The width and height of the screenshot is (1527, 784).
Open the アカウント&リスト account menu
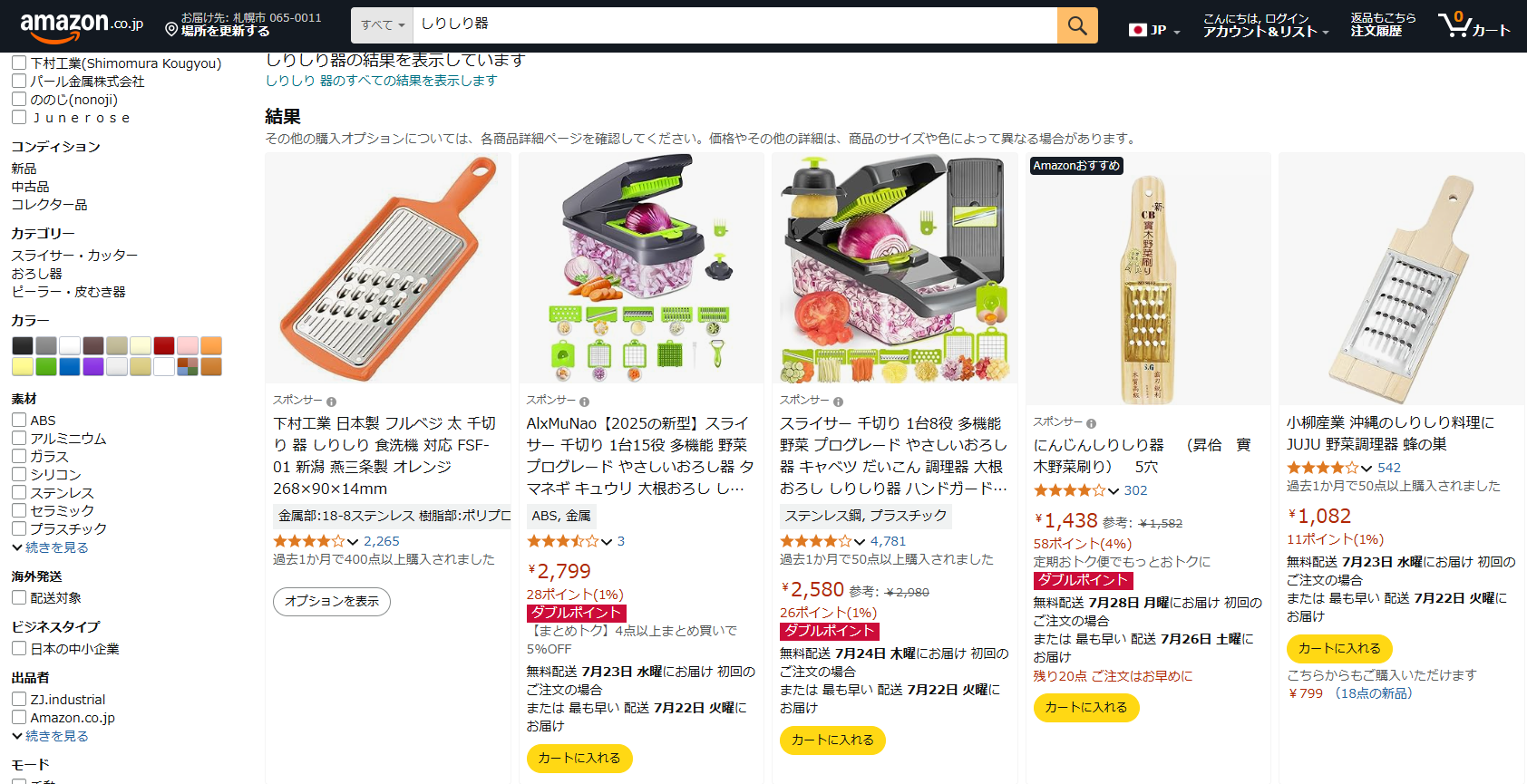pyautogui.click(x=1265, y=25)
